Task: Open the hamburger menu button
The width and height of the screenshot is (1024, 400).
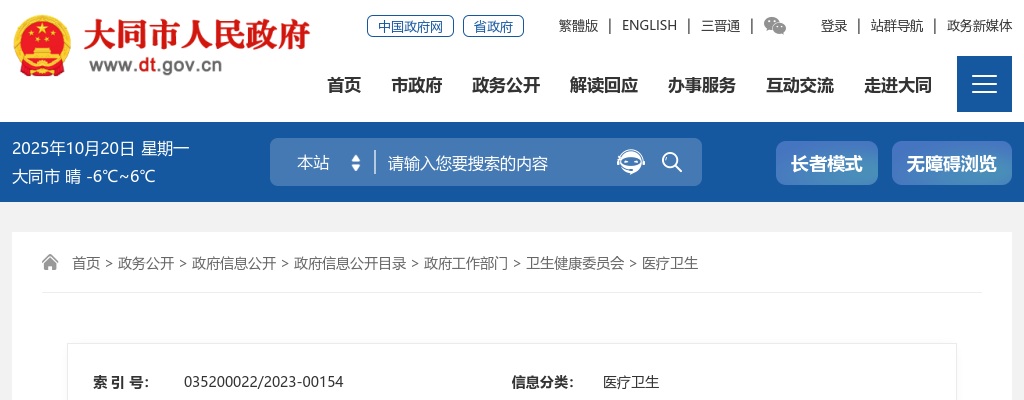Action: point(984,84)
